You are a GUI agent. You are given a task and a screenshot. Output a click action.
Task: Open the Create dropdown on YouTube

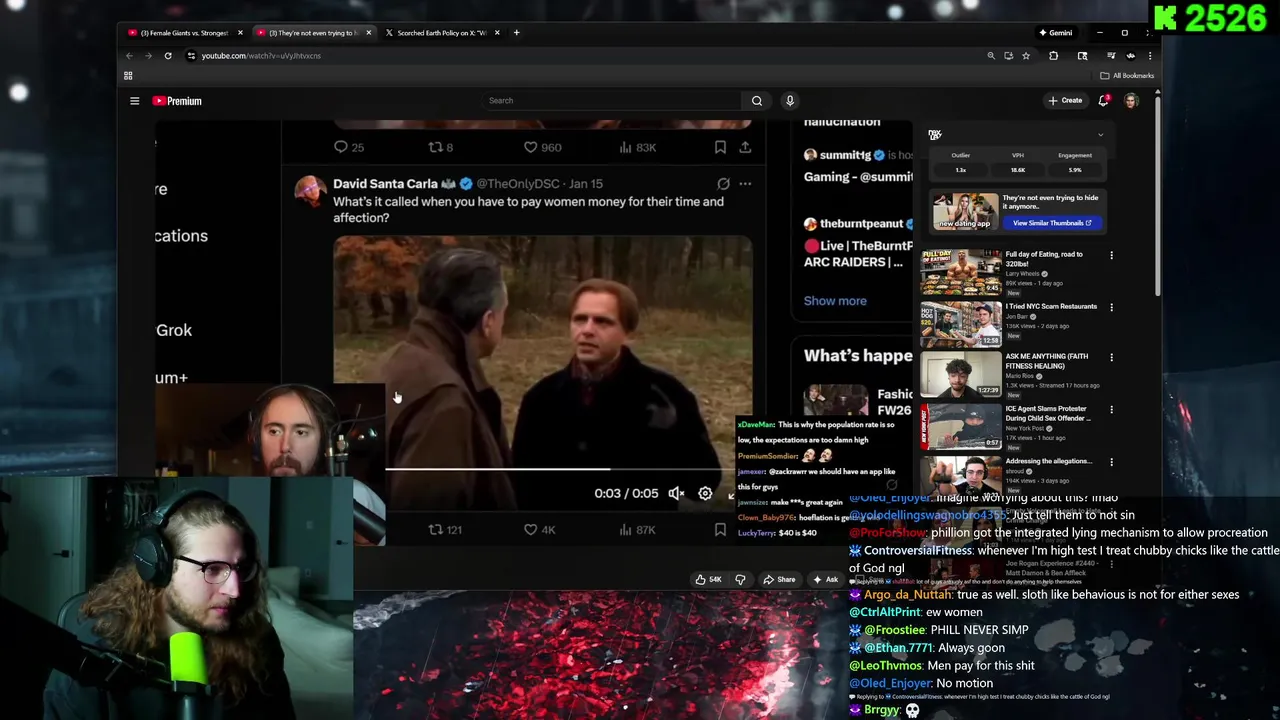tap(1065, 100)
